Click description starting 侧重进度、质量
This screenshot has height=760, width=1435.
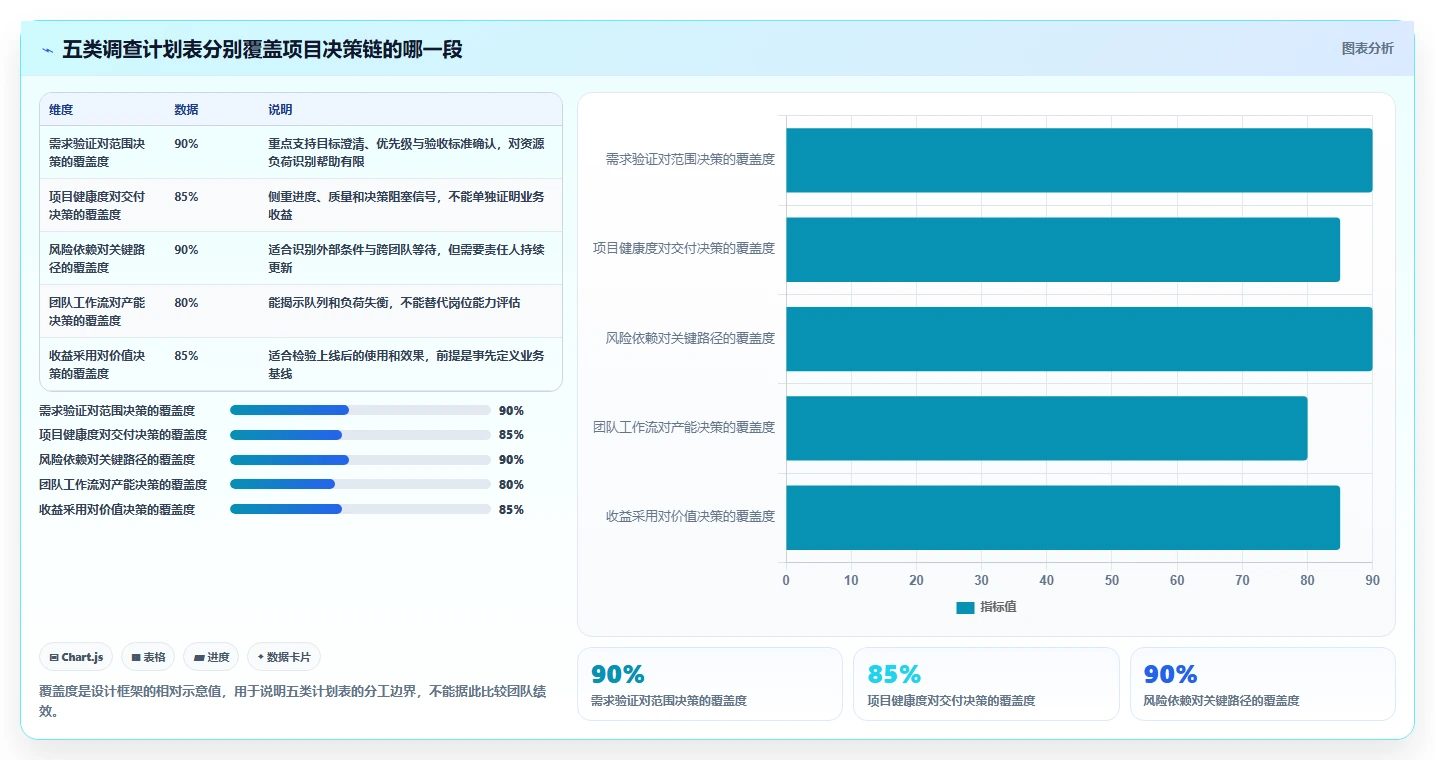pos(406,205)
